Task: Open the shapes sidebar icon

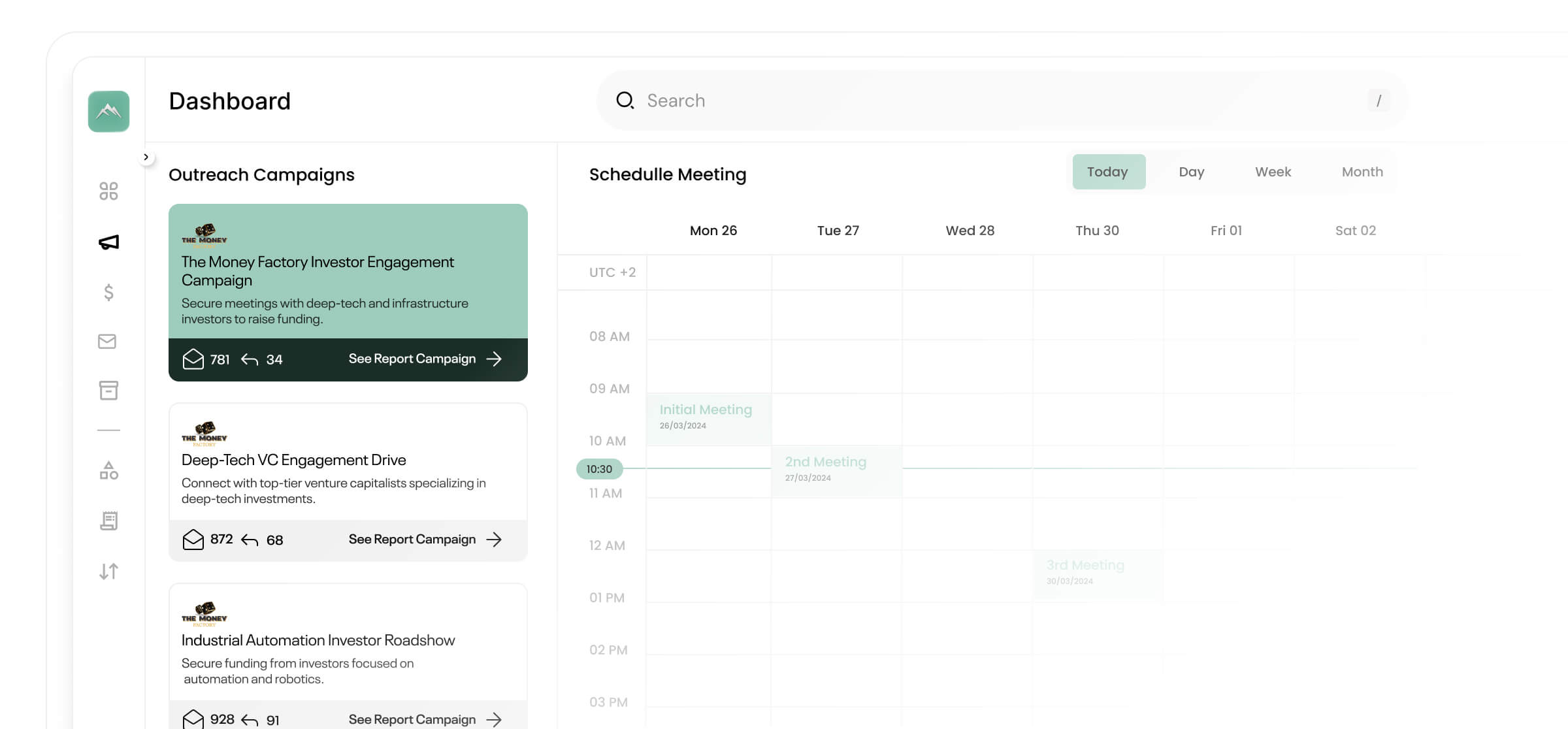Action: click(x=108, y=470)
